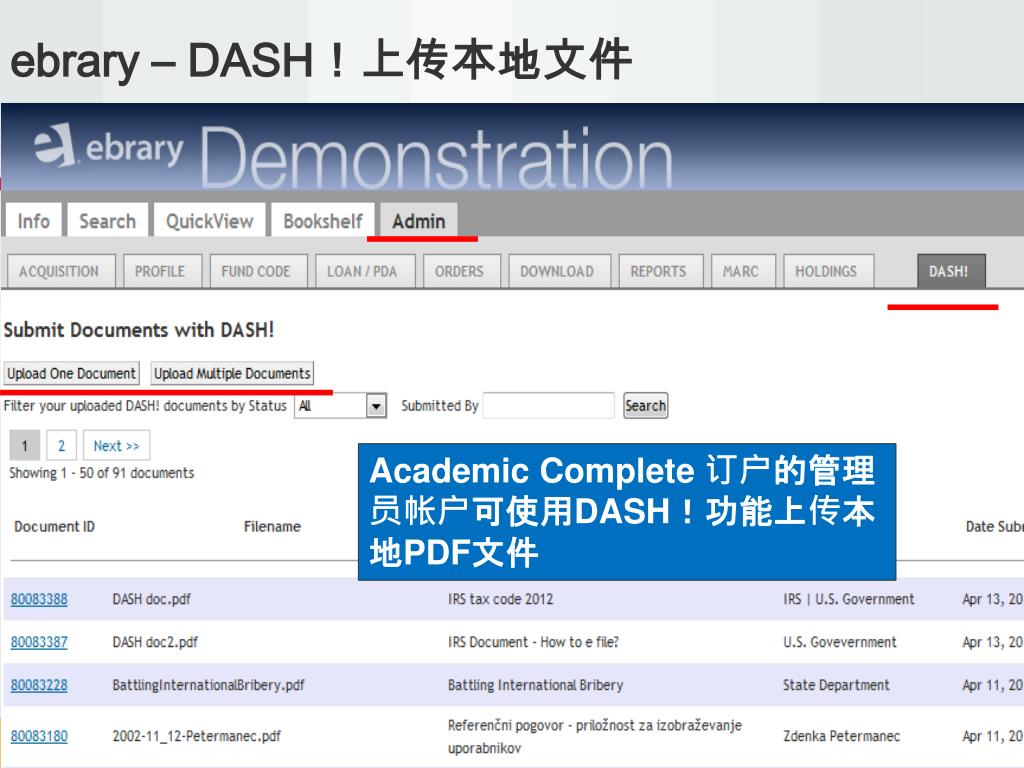Click title Battling International Bribery
Image resolution: width=1024 pixels, height=768 pixels.
536,685
